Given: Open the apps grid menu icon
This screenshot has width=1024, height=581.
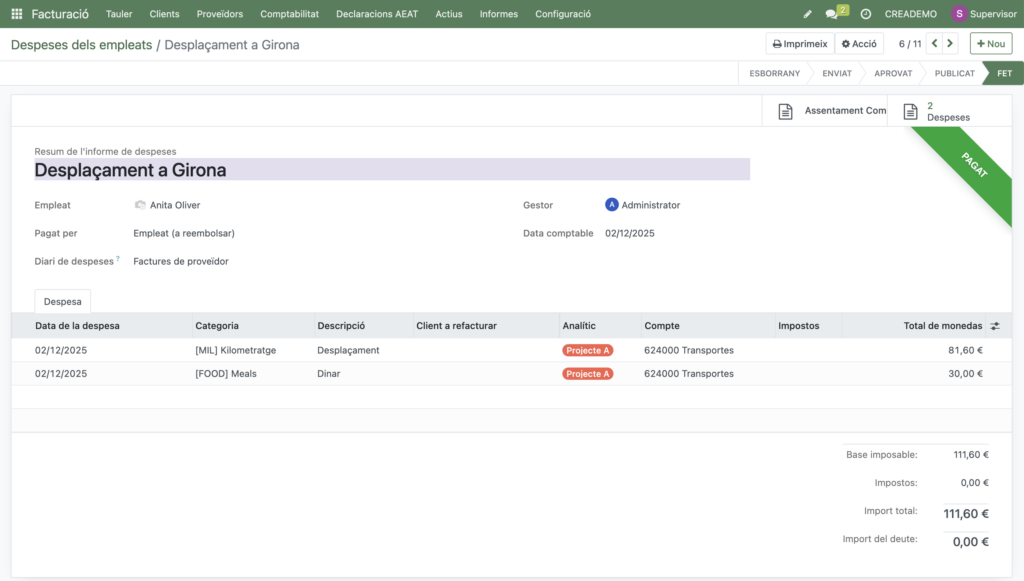Looking at the screenshot, I should click(x=16, y=14).
